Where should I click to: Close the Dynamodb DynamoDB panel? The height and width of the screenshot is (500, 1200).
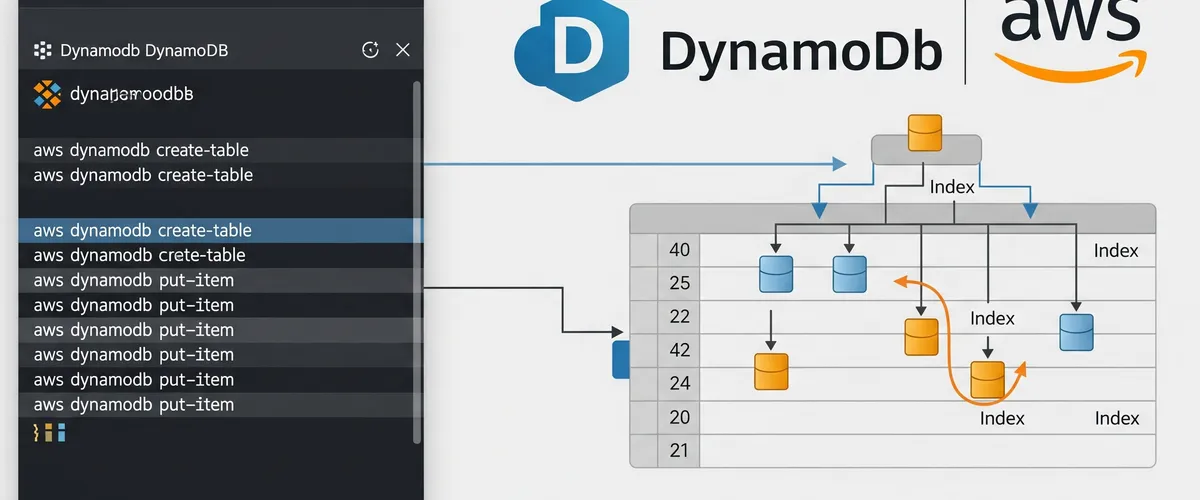point(403,50)
